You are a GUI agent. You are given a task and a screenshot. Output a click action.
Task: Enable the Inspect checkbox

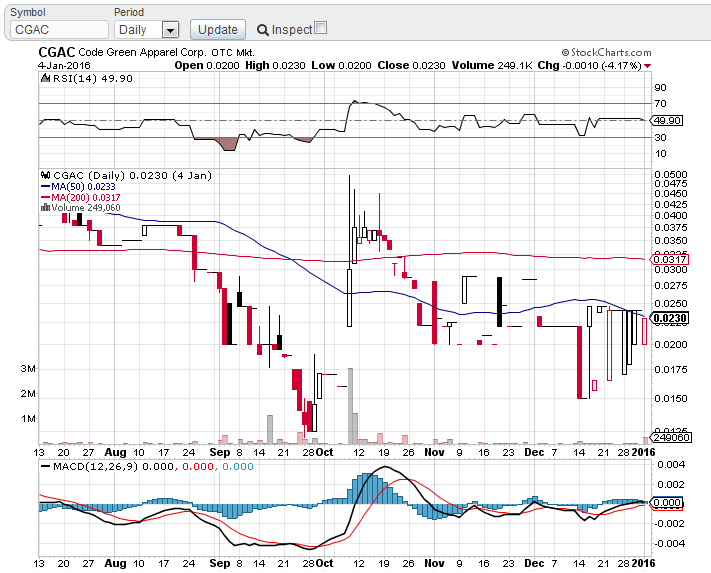(x=321, y=28)
